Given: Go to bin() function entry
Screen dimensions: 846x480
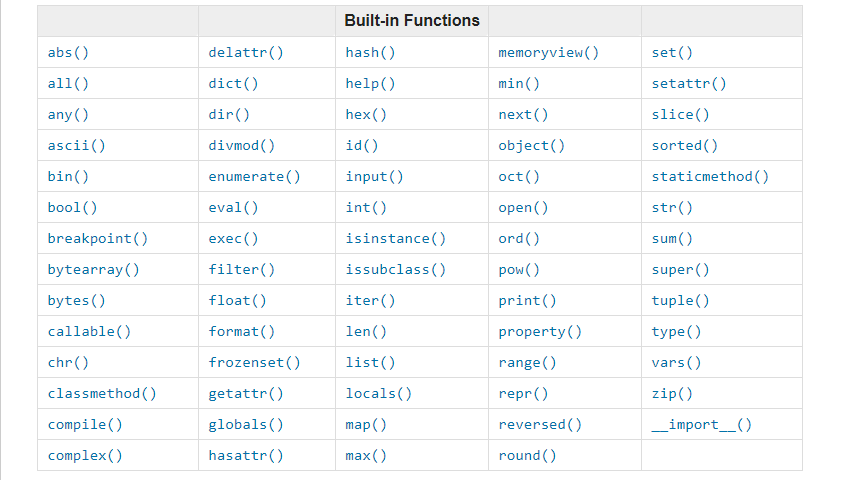Looking at the screenshot, I should tap(68, 176).
